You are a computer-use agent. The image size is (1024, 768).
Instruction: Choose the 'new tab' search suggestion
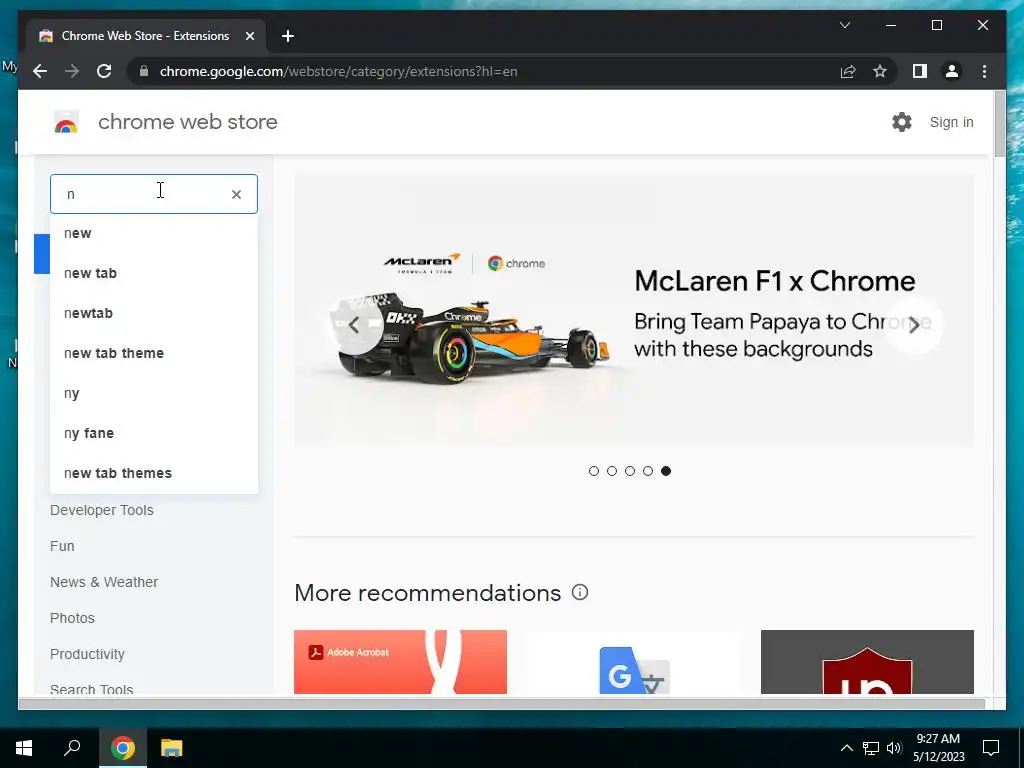tap(154, 274)
